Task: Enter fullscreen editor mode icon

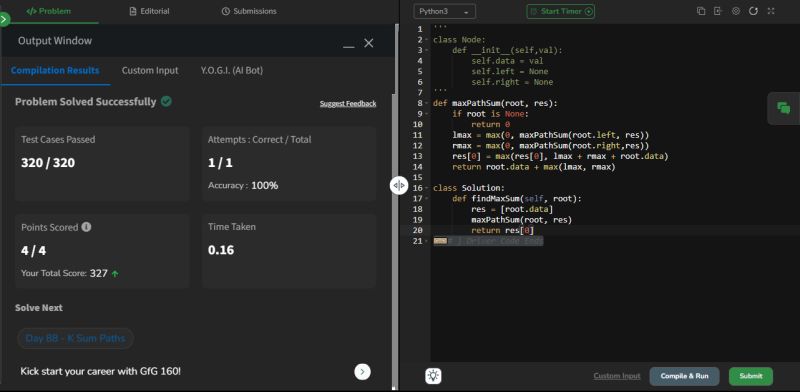Action: [771, 11]
